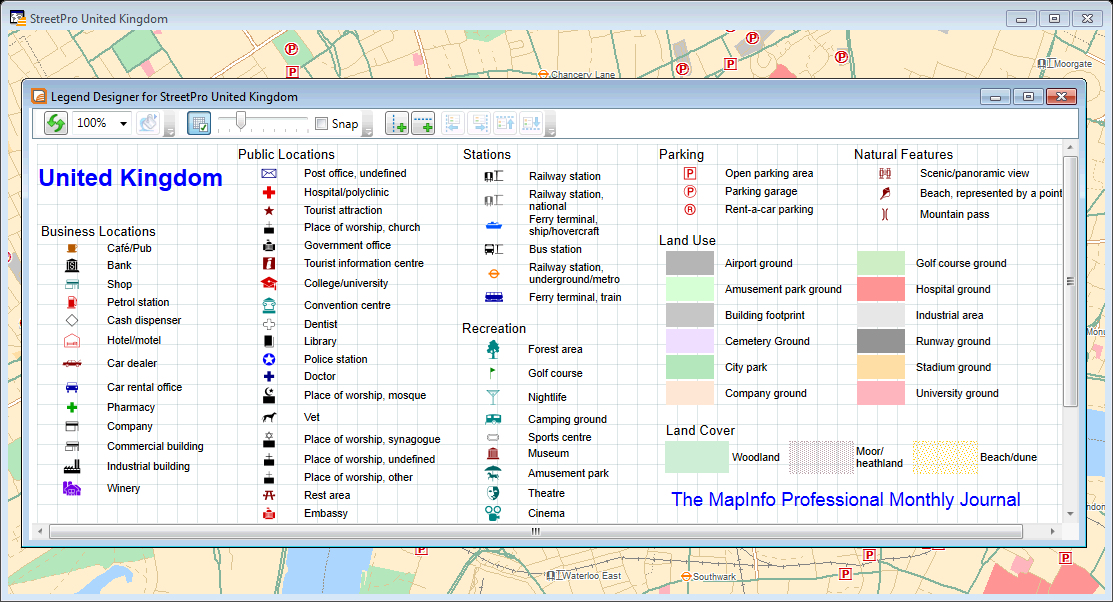Select the Woodland land cover swatch

pyautogui.click(x=696, y=457)
